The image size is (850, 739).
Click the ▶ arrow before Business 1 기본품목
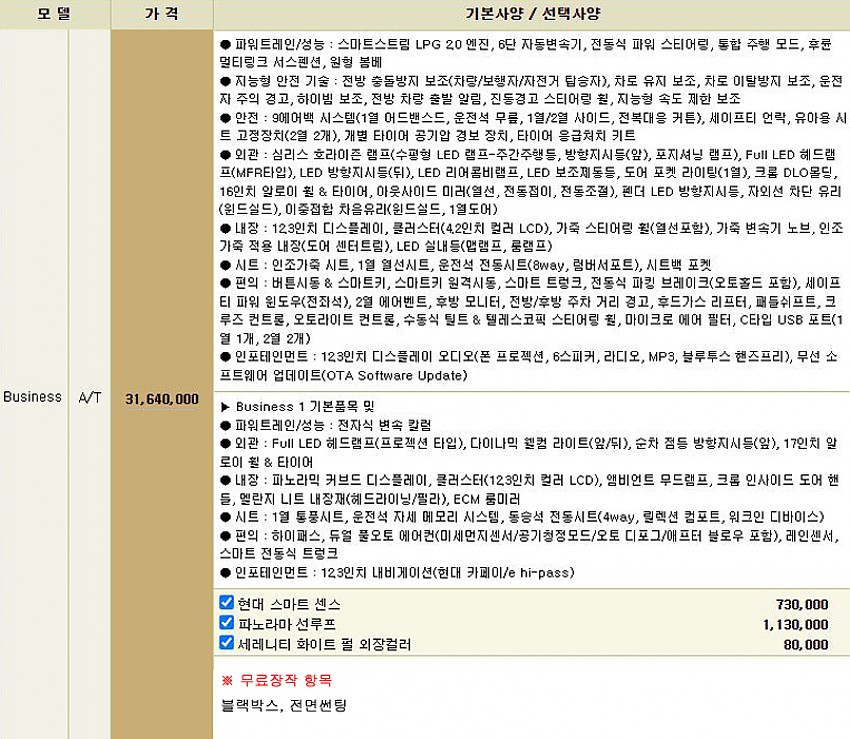click(225, 406)
